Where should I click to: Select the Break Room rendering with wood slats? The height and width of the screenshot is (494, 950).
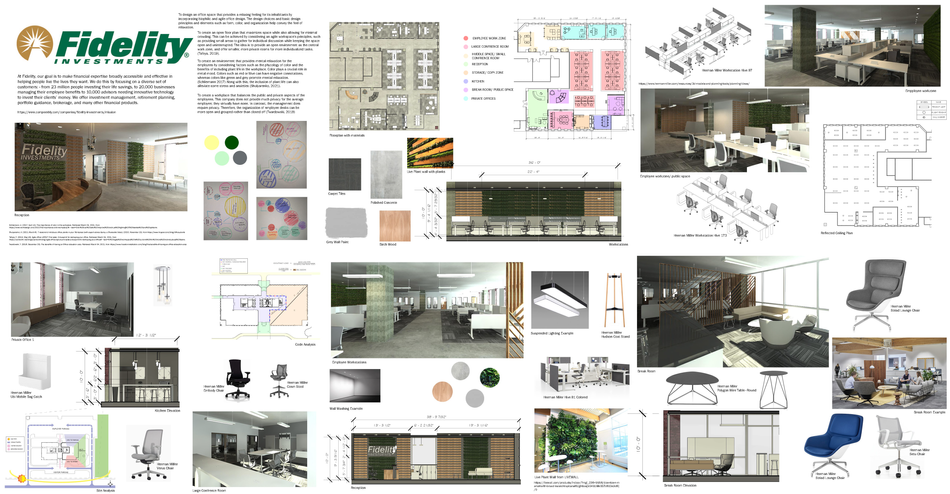[732, 311]
